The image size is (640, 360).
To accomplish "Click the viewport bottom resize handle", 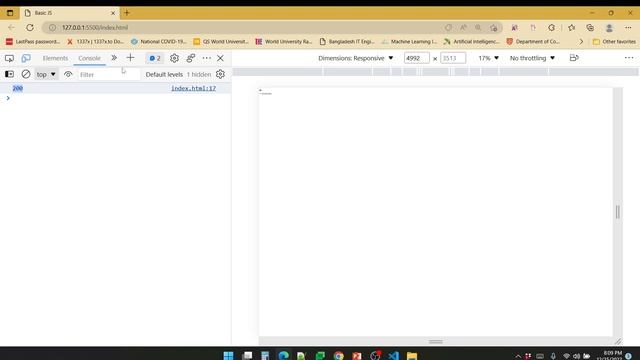I will [436, 342].
